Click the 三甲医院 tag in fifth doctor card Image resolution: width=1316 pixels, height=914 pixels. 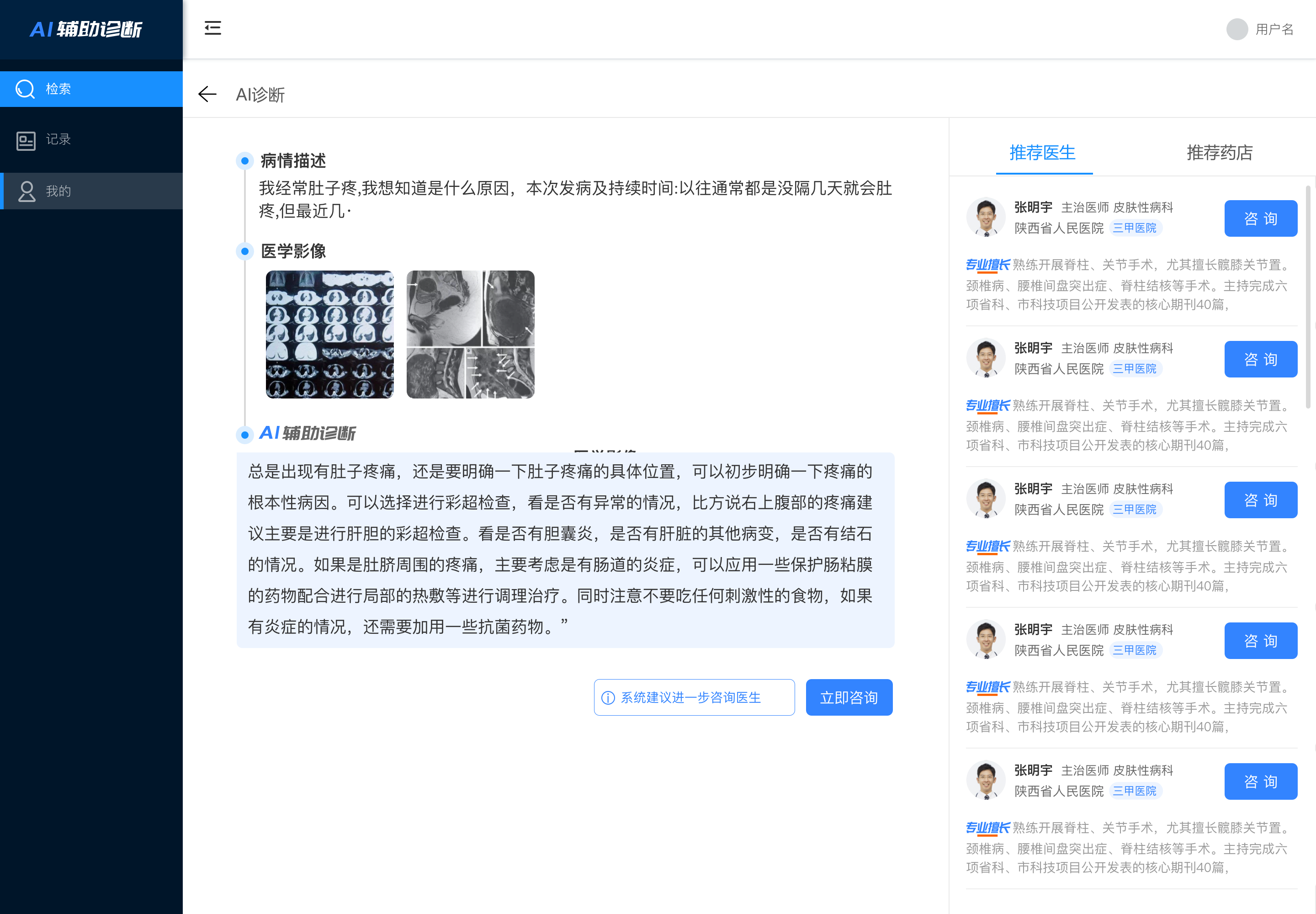tap(1135, 791)
